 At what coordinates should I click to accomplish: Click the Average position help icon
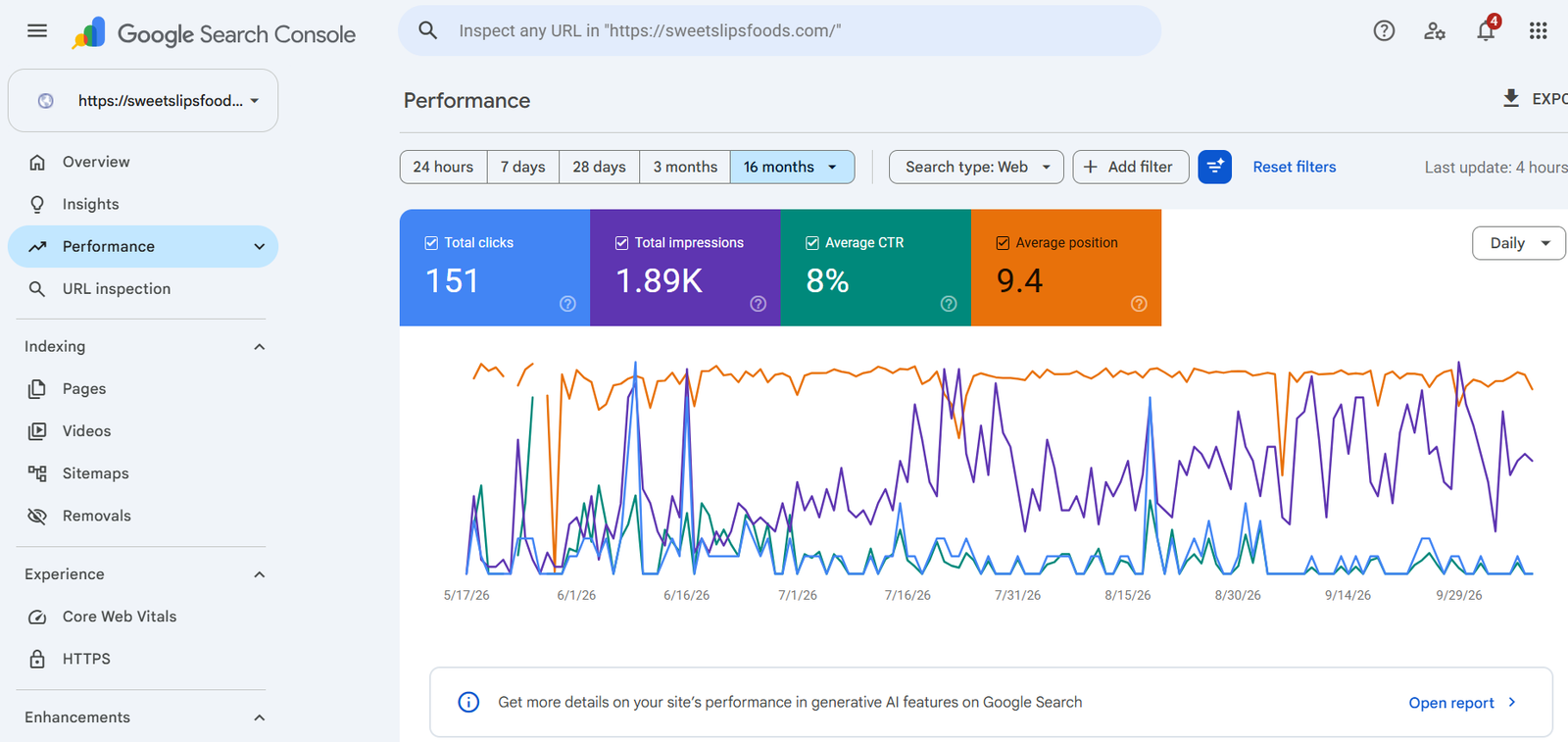pos(1139,304)
